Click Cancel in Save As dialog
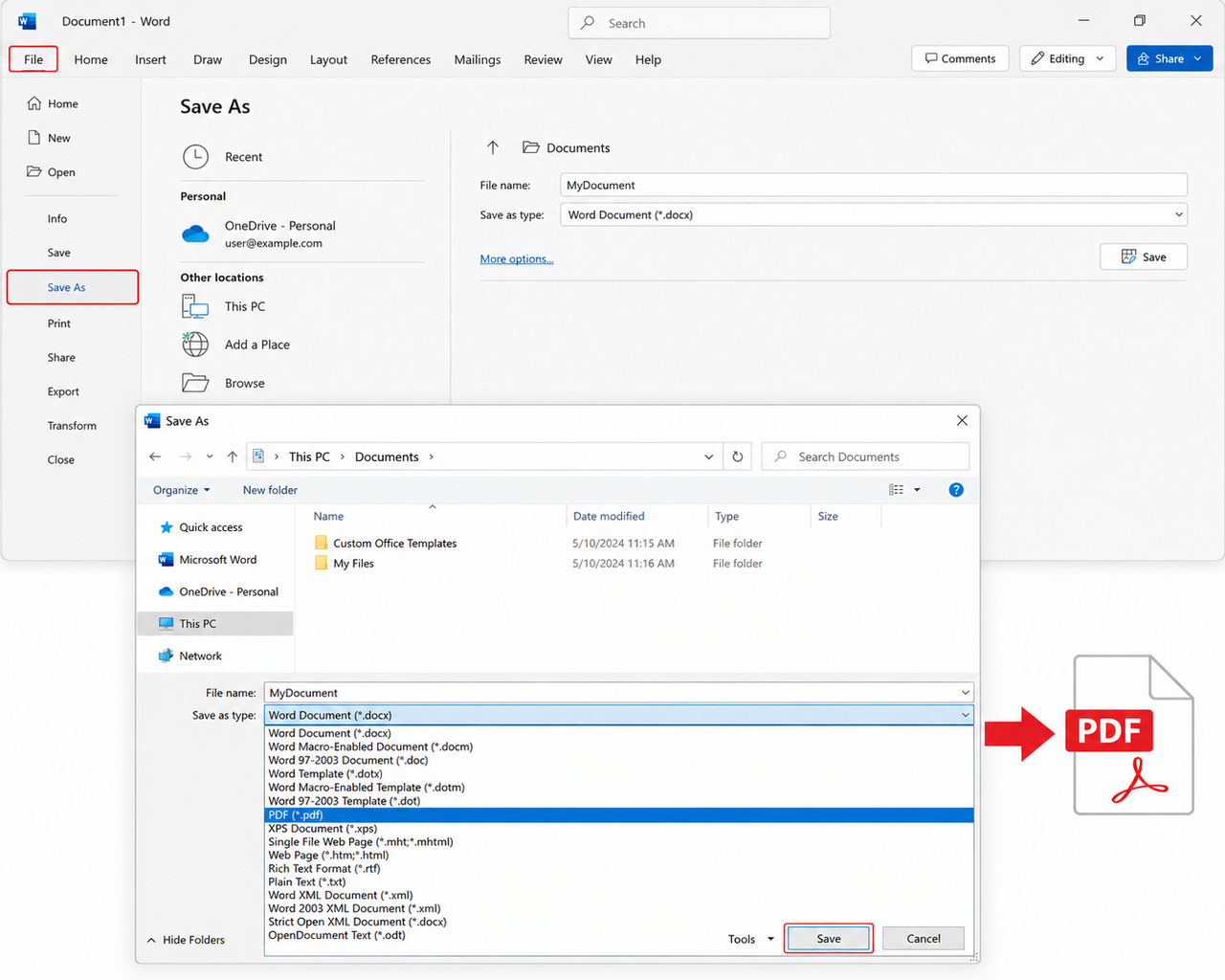This screenshot has width=1225, height=980. point(924,939)
